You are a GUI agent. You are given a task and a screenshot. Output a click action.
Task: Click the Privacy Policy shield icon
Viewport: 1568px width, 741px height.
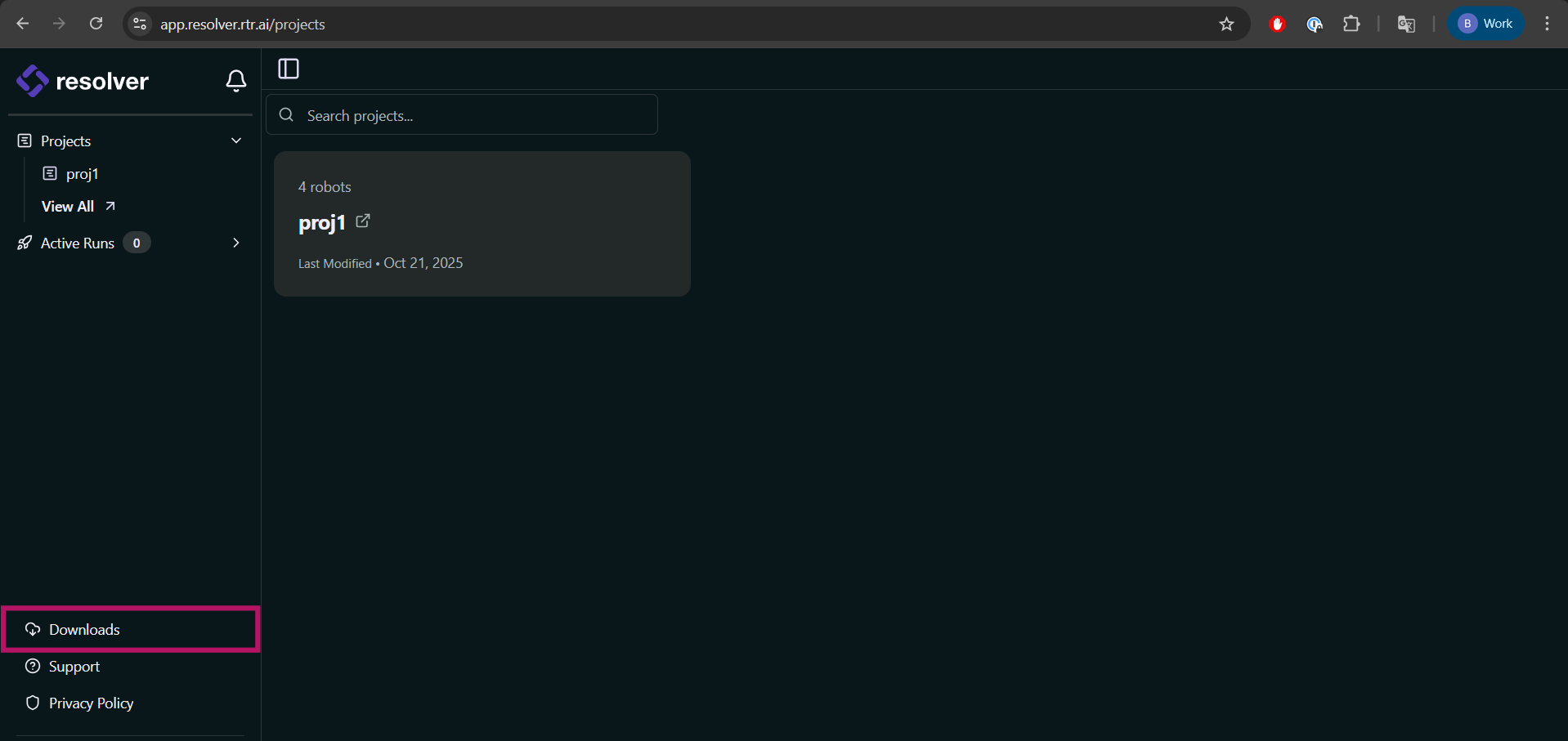point(33,703)
